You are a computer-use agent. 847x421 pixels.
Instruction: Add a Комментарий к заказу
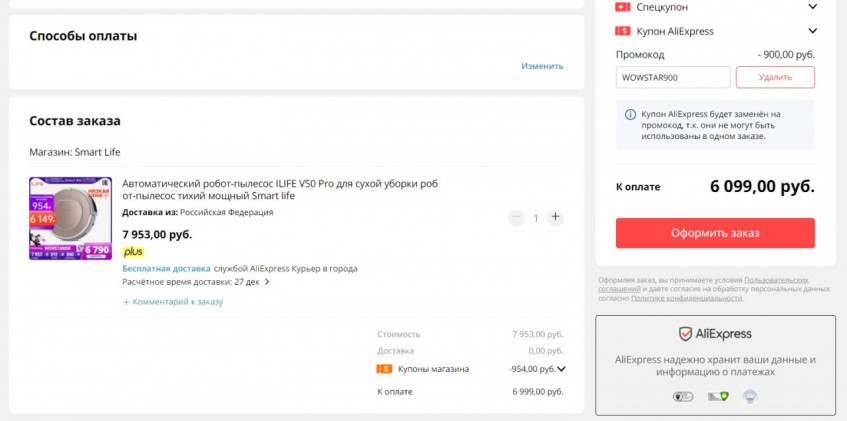172,301
